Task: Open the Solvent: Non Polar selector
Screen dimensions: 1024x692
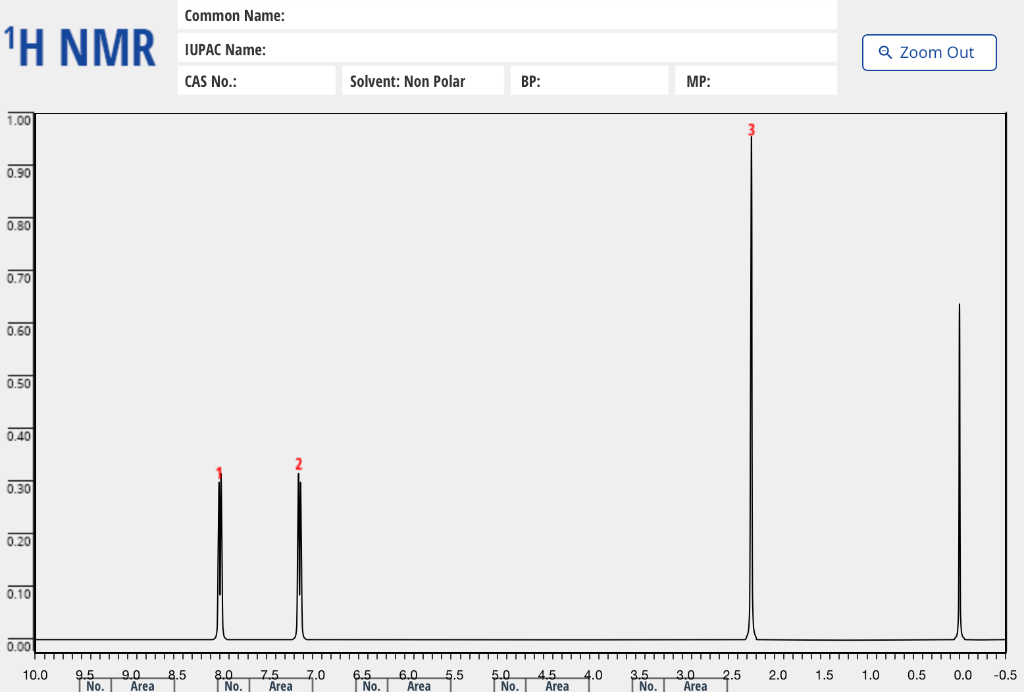Action: (x=422, y=80)
